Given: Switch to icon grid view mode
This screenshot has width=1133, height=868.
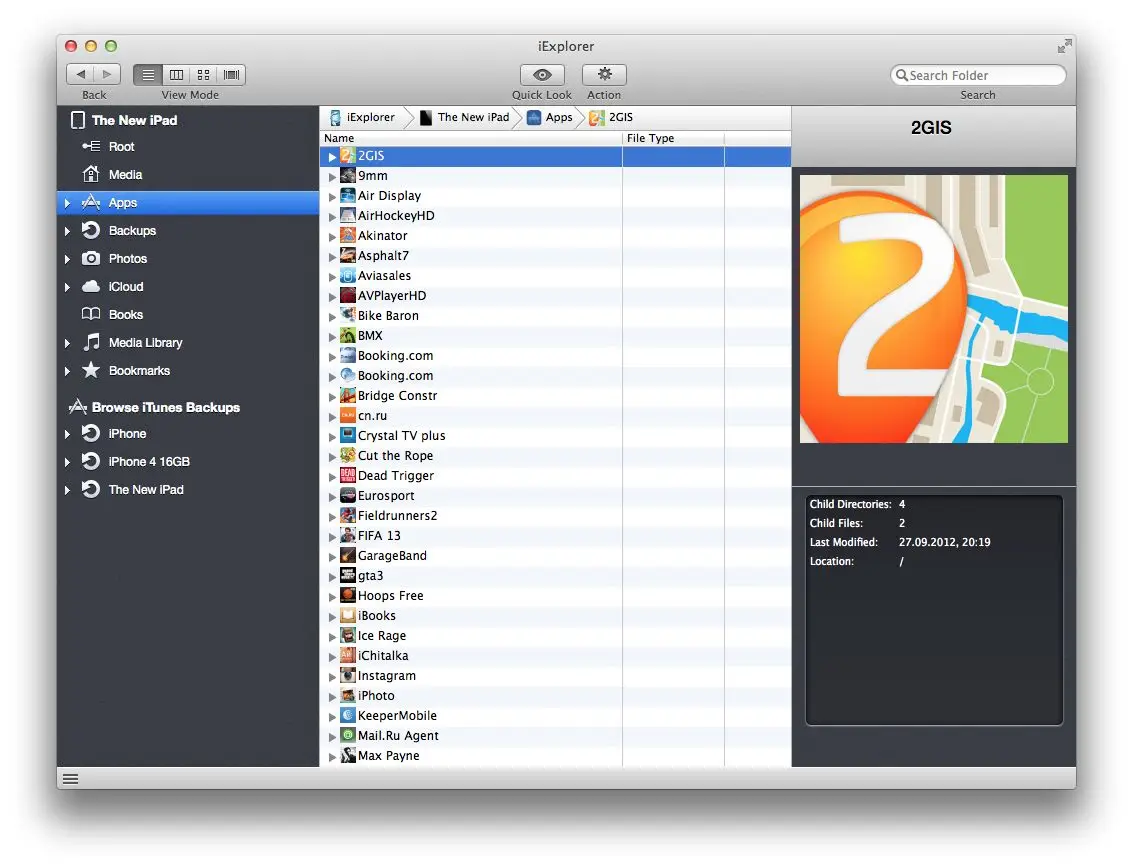Looking at the screenshot, I should (204, 74).
